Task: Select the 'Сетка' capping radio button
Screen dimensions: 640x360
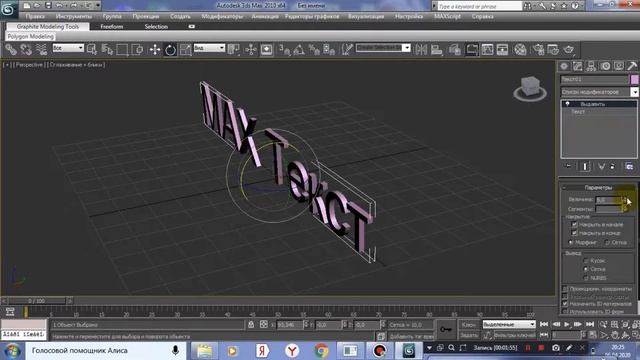Action: 607,242
